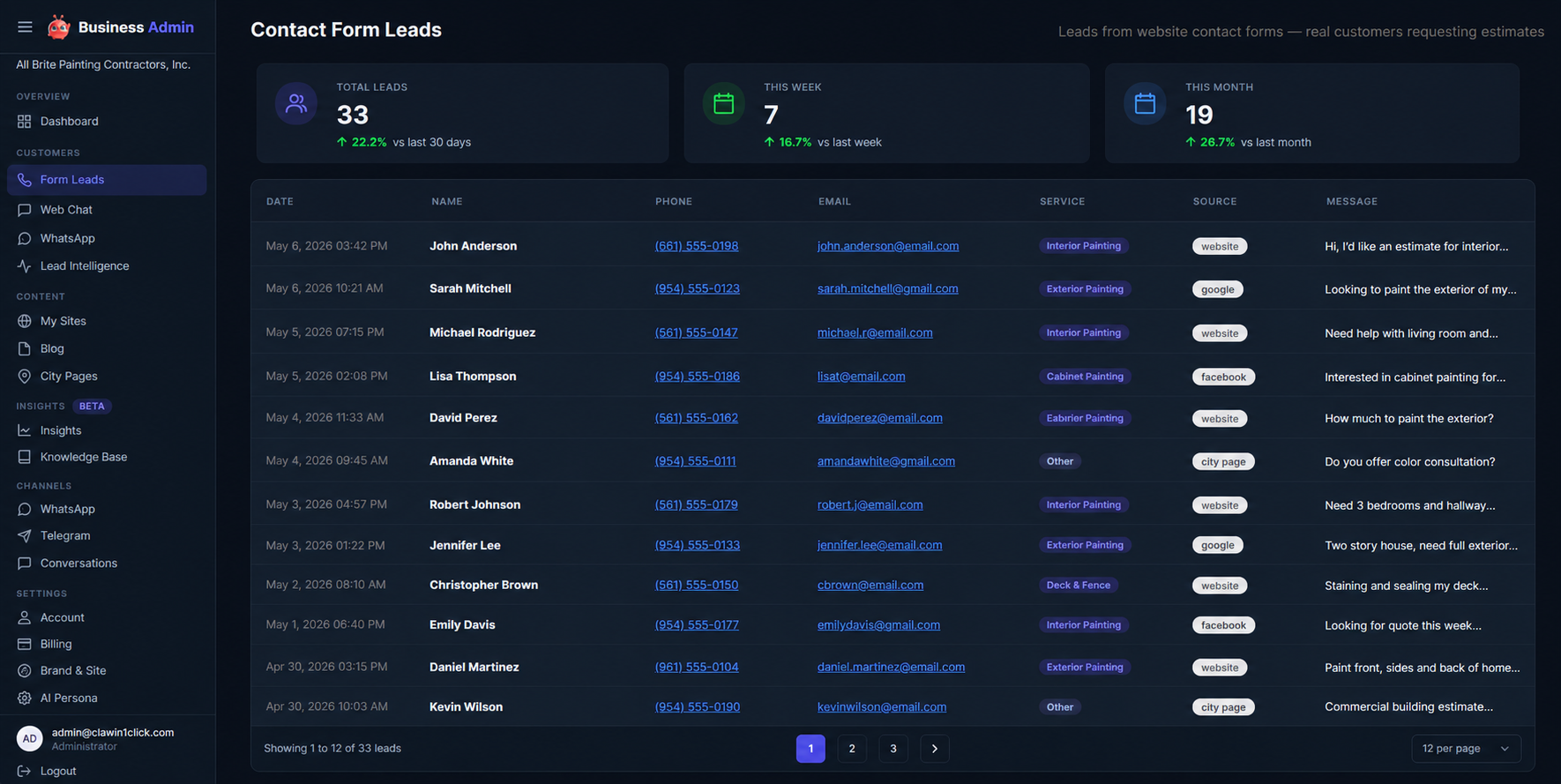Click facebook source badge for Emily Davis

(x=1223, y=625)
